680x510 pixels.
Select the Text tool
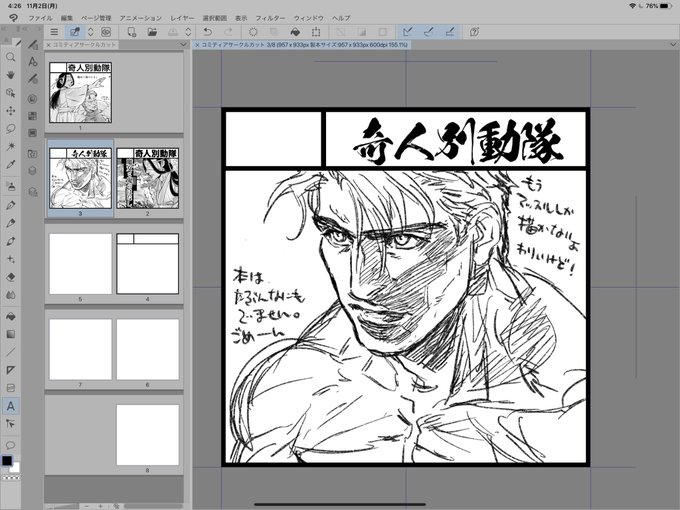[x=10, y=406]
